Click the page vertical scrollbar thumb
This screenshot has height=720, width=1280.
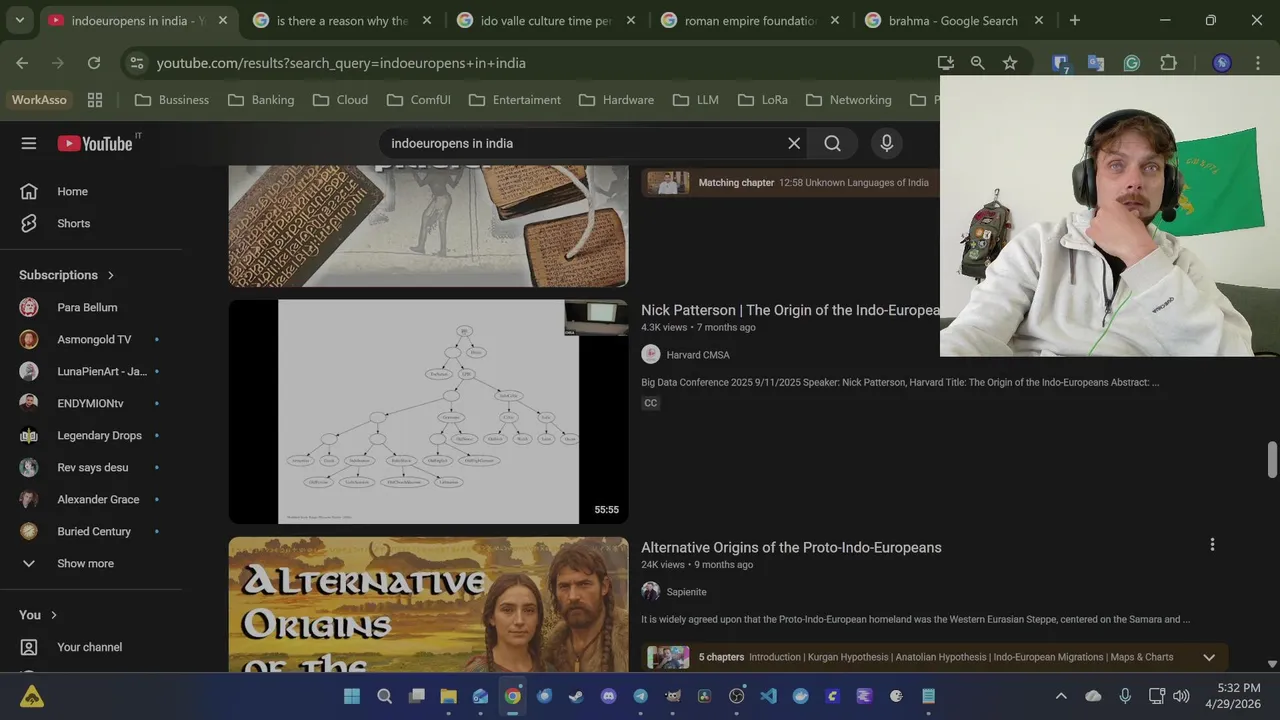1272,460
